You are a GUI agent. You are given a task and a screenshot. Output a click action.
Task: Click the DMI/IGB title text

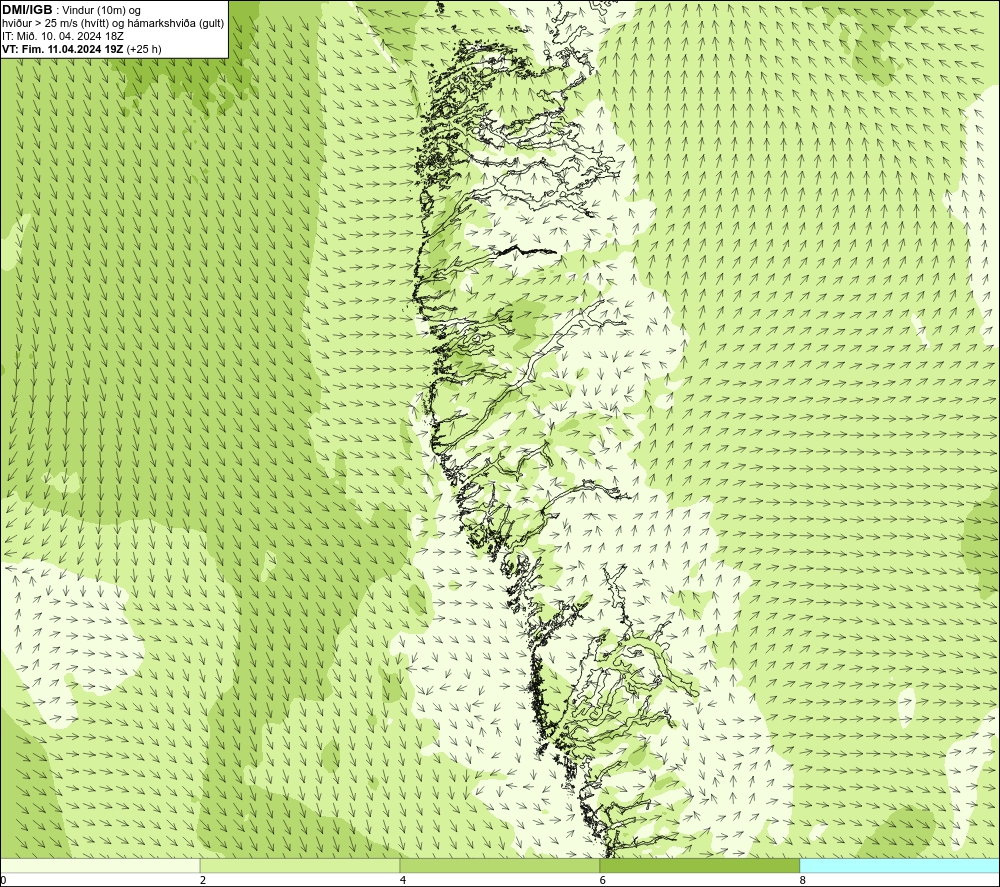click(x=27, y=10)
